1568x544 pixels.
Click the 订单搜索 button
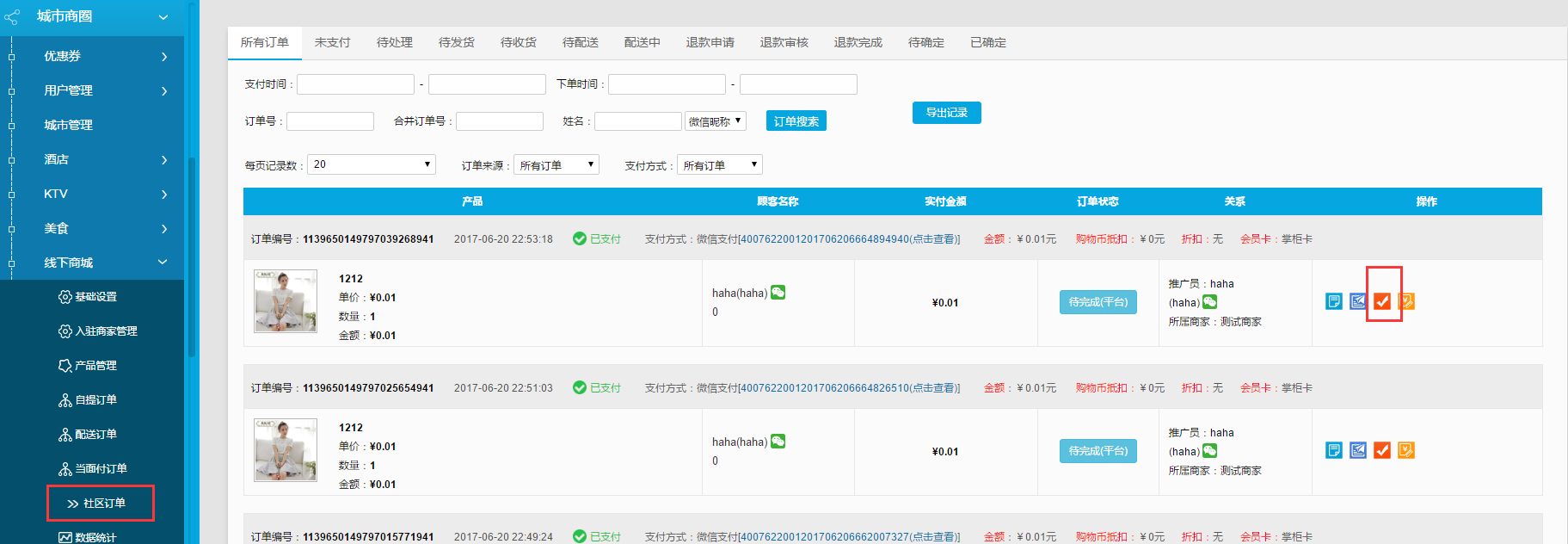(796, 121)
